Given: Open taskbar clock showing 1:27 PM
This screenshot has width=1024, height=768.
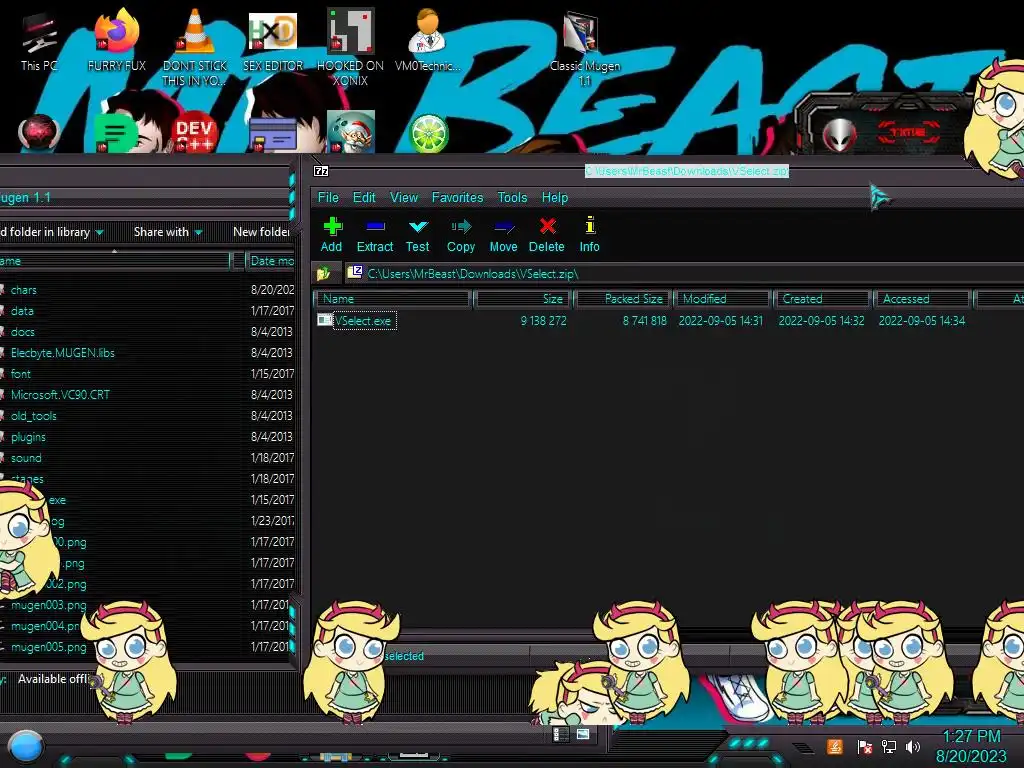Looking at the screenshot, I should [971, 746].
